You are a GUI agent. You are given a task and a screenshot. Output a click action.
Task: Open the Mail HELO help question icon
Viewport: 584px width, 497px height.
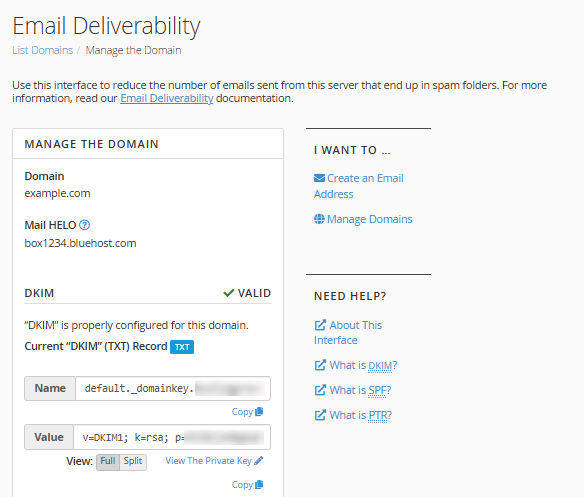click(85, 225)
